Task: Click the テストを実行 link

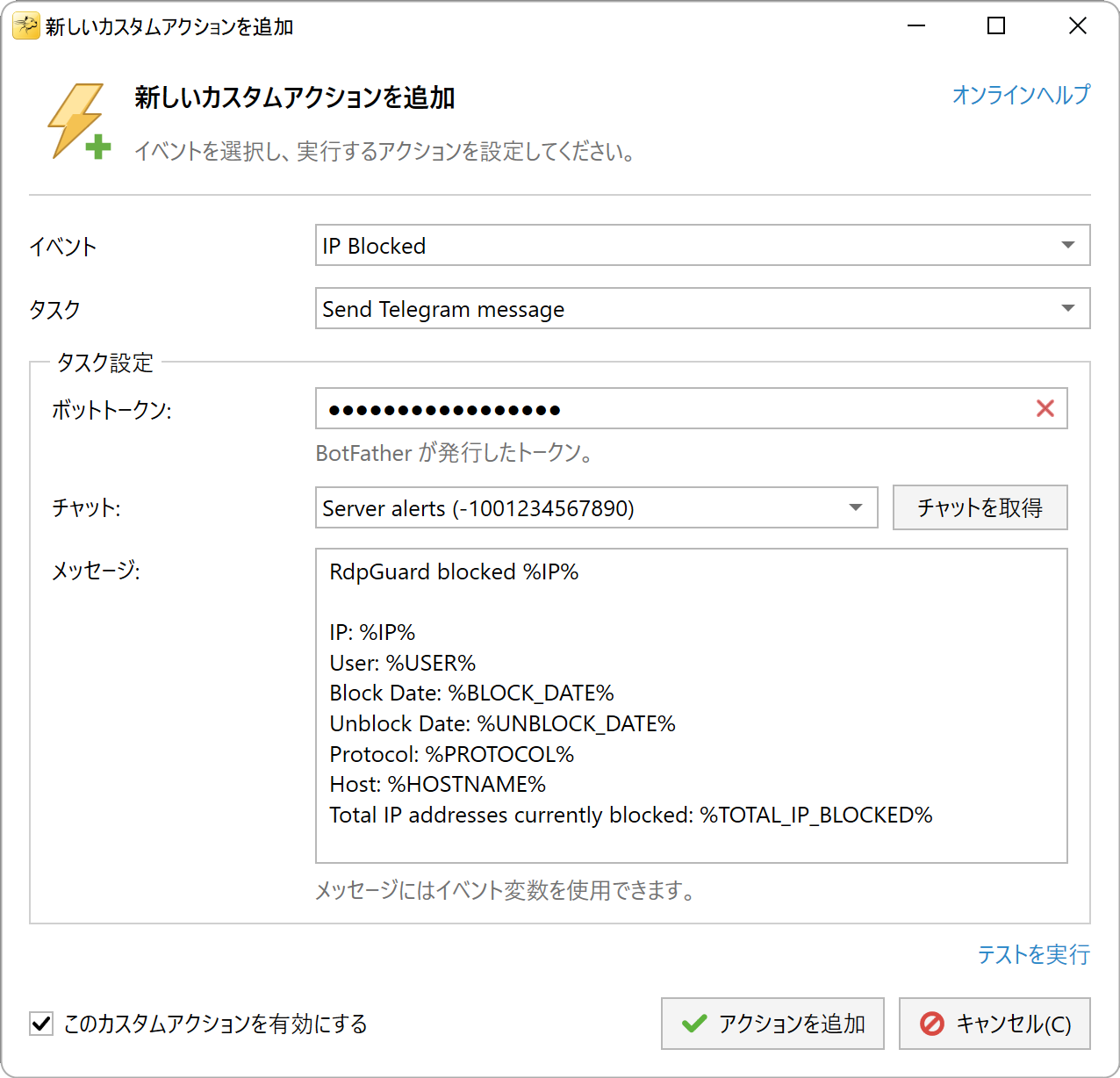Action: (1033, 954)
